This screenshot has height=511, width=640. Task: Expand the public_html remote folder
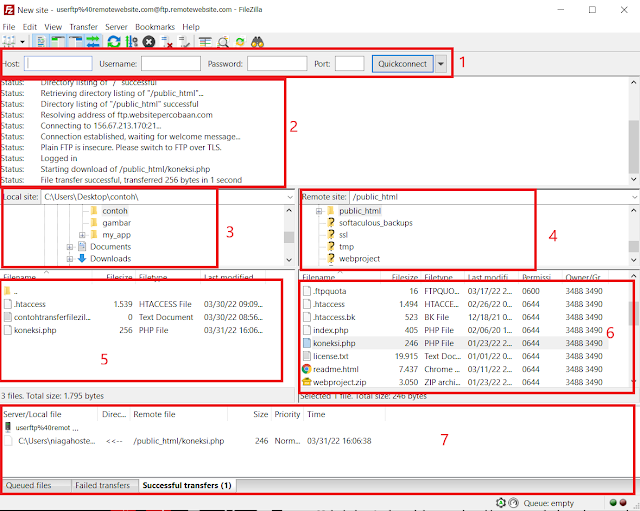point(319,211)
